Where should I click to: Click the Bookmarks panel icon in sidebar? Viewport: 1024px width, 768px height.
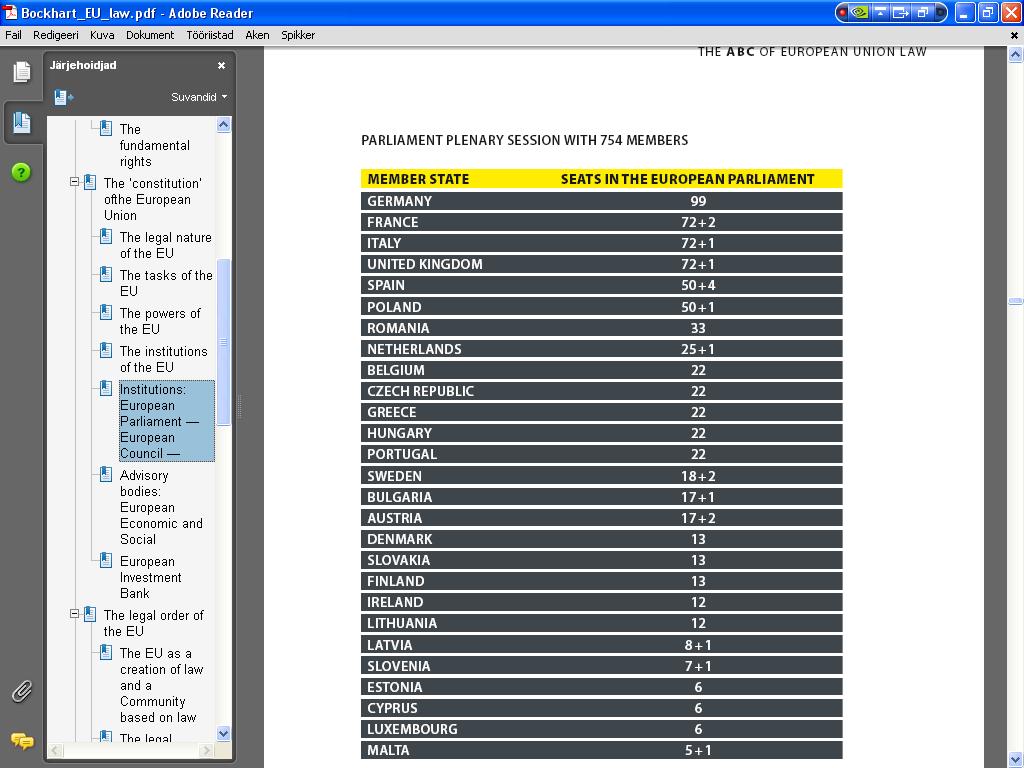tap(21, 123)
